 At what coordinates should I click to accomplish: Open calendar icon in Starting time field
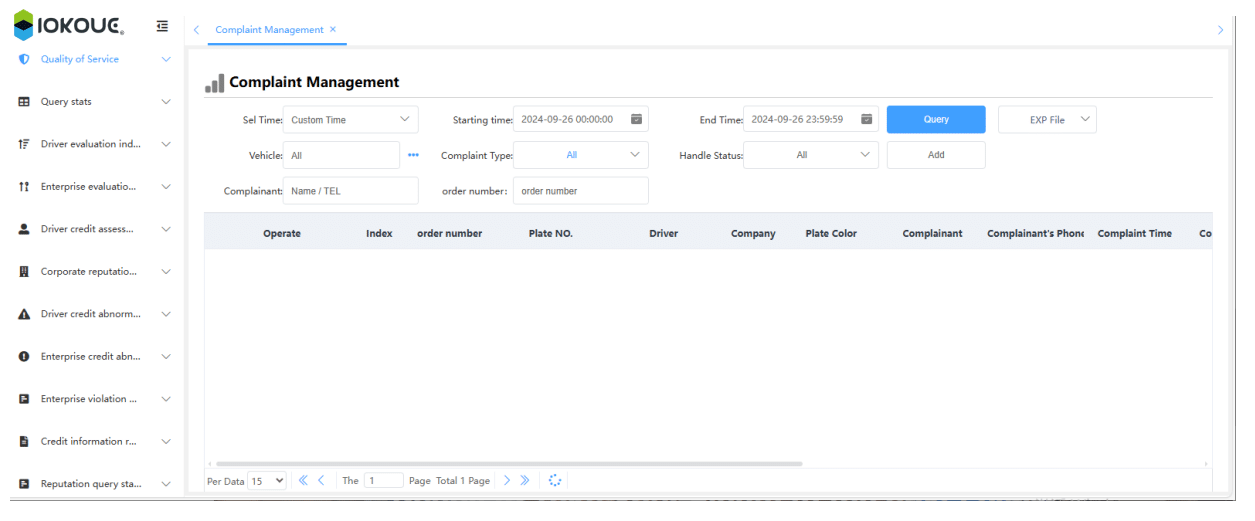[636, 119]
